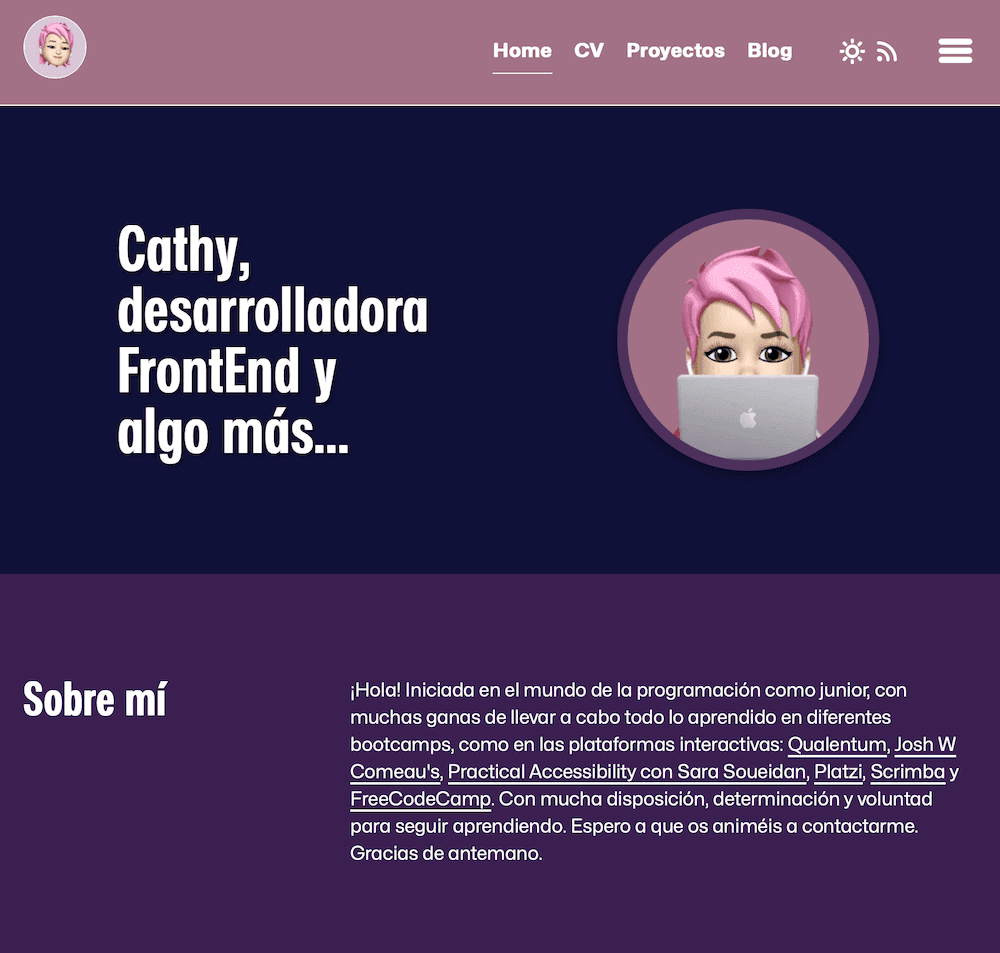Click the 'Cathy, desarrolladora FrontEnd' heading
This screenshot has width=1000, height=953.
point(274,340)
